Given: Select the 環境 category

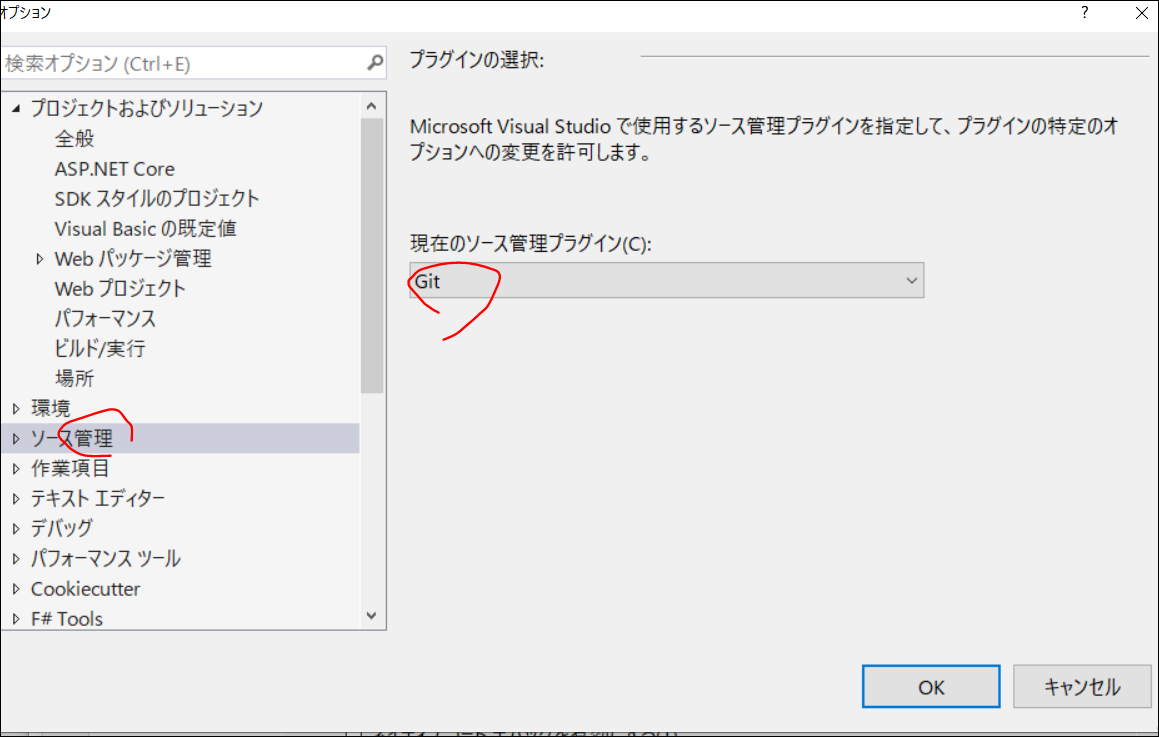Looking at the screenshot, I should point(51,409).
